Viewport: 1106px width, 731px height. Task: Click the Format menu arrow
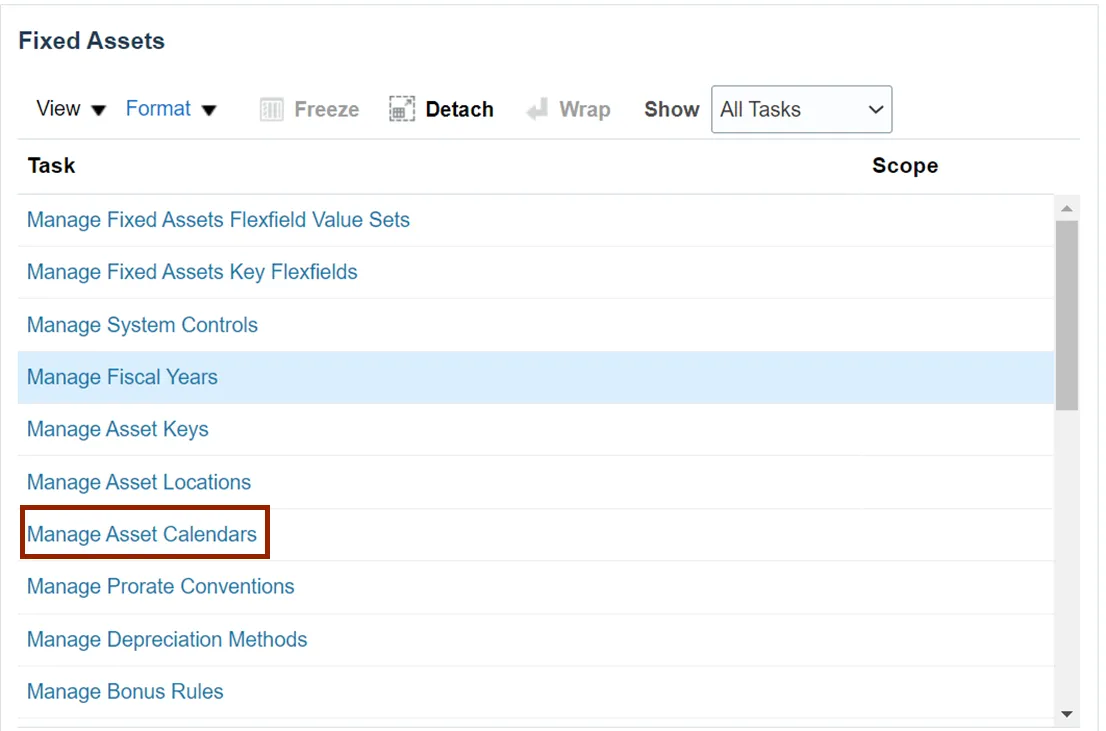[x=209, y=110]
